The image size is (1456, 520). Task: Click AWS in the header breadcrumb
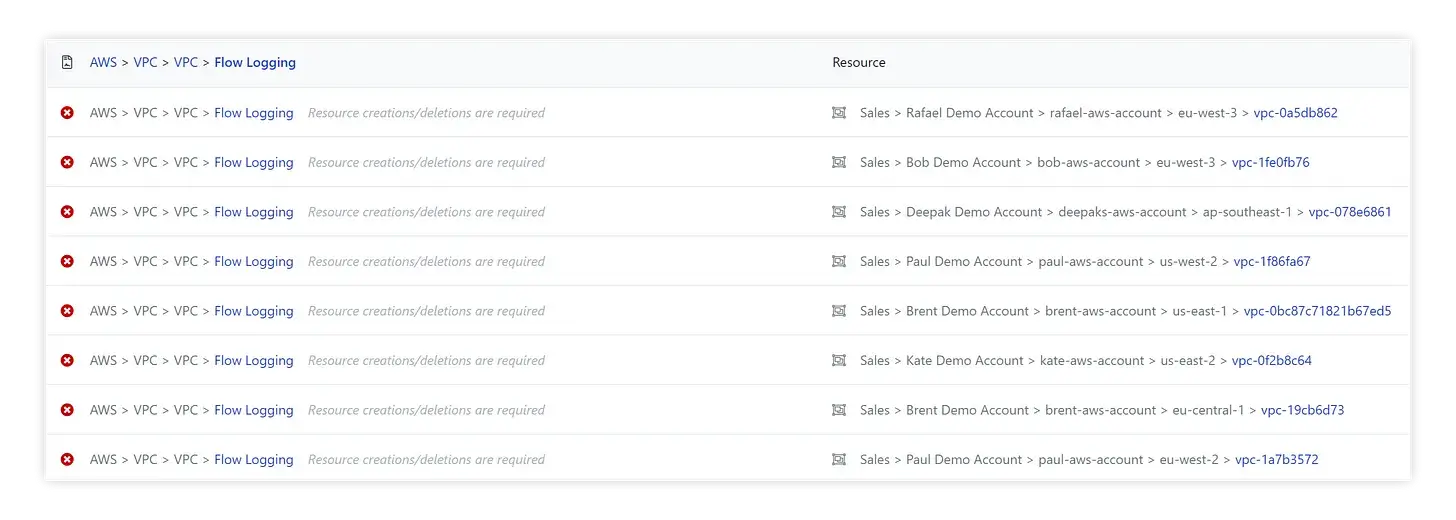103,62
